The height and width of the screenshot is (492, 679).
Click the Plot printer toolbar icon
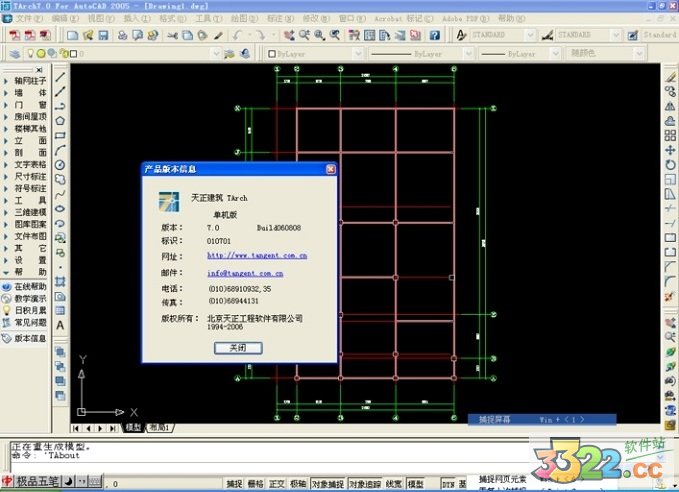pos(123,35)
